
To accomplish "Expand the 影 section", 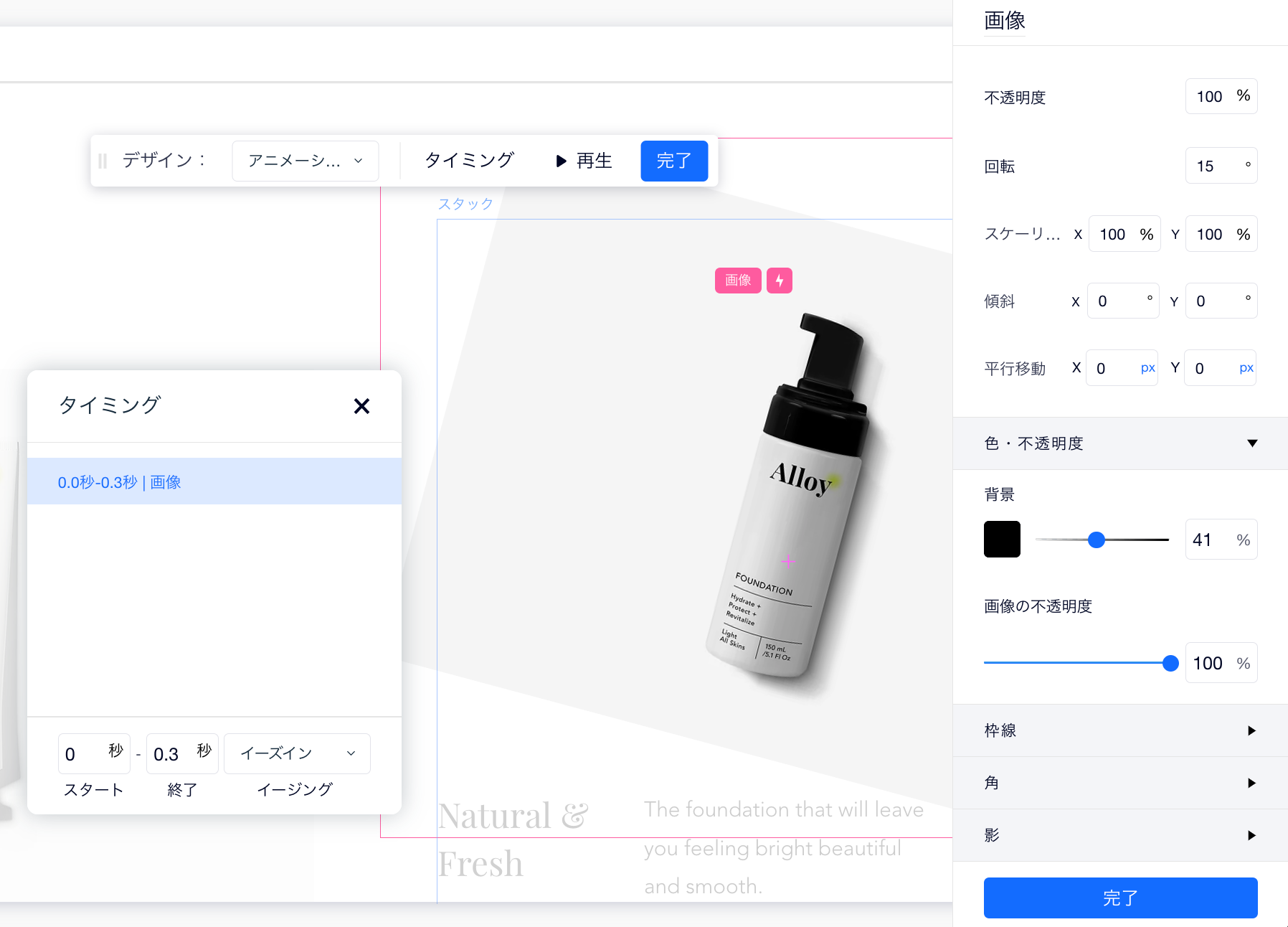I will click(x=1120, y=835).
